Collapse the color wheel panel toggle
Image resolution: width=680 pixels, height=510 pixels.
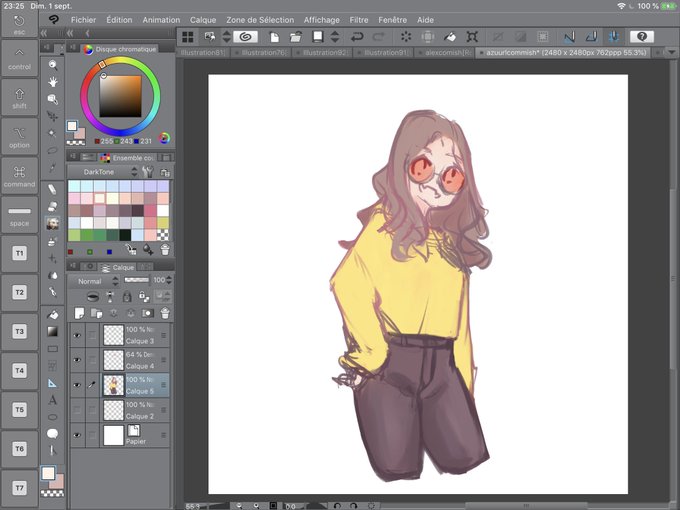[72, 48]
